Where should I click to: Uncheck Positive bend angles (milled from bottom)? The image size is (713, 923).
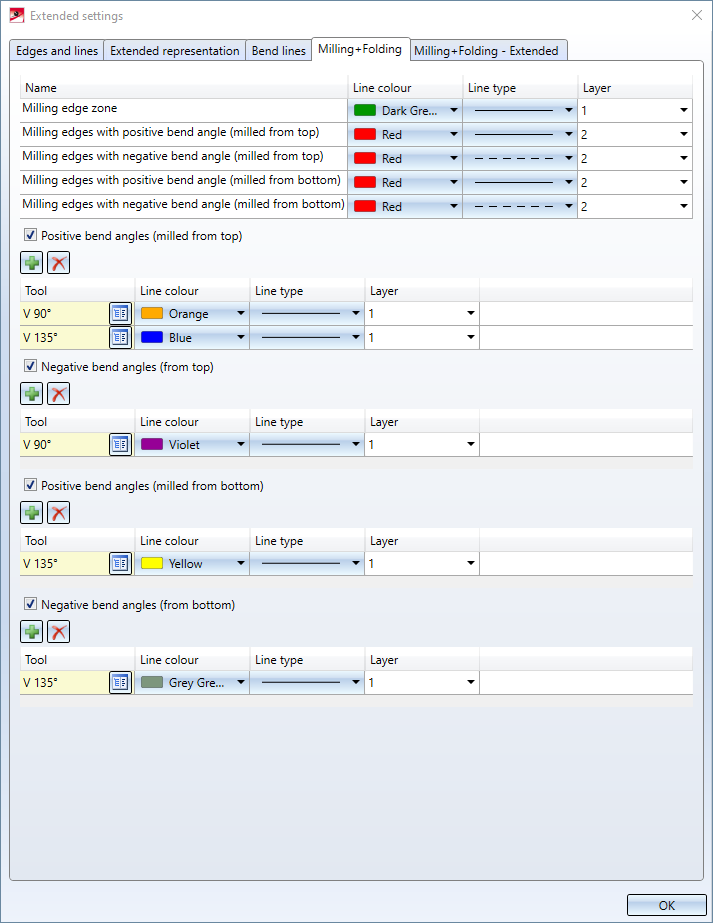30,485
